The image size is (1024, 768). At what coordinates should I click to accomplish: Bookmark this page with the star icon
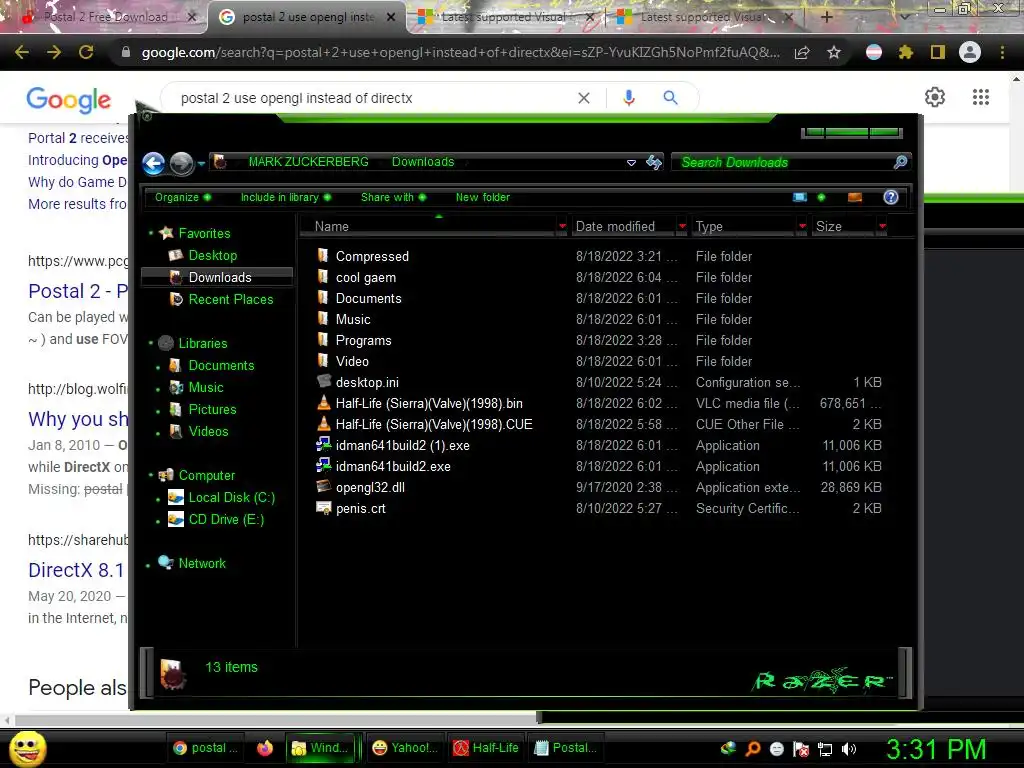834,52
